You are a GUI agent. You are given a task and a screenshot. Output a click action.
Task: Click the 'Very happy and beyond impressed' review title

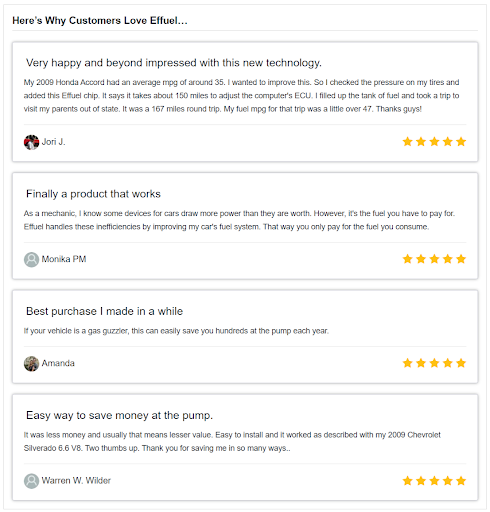pos(174,63)
